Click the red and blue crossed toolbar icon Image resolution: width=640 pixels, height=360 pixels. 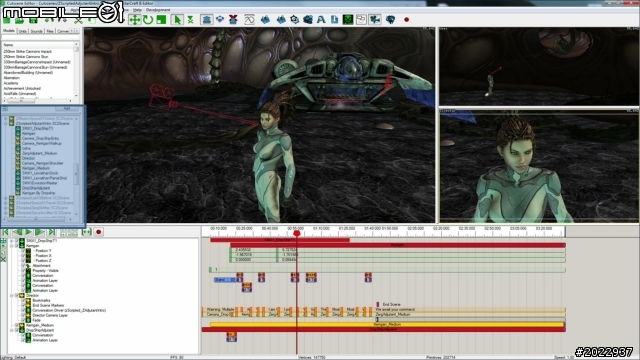click(x=233, y=20)
